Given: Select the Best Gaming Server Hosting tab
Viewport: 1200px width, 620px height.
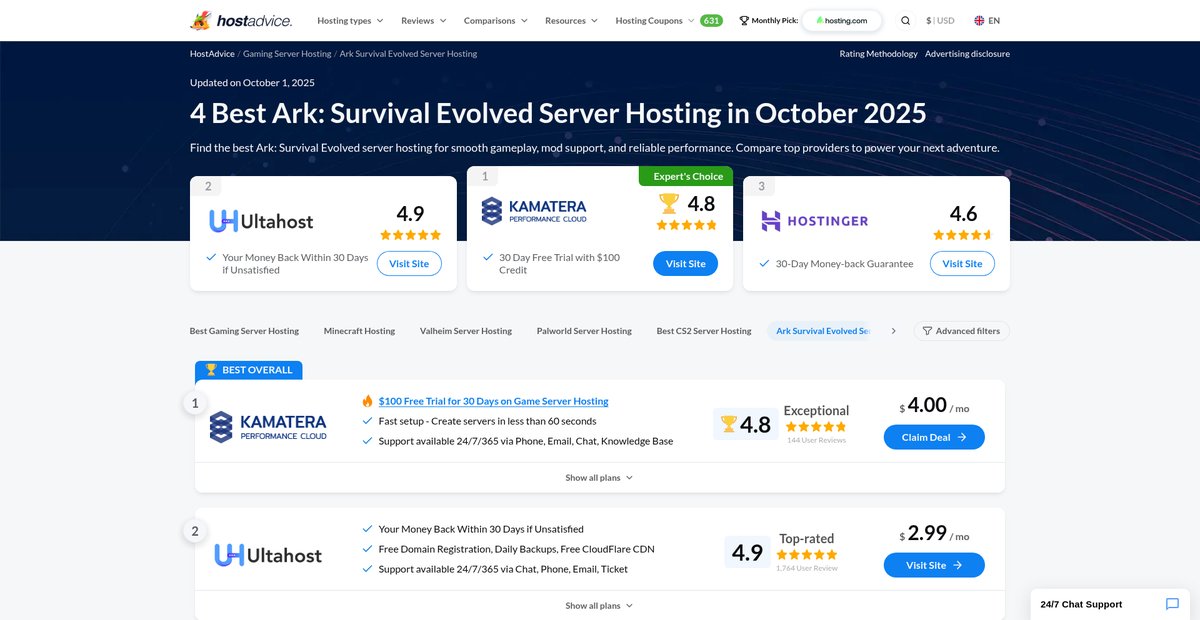Looking at the screenshot, I should pyautogui.click(x=244, y=331).
